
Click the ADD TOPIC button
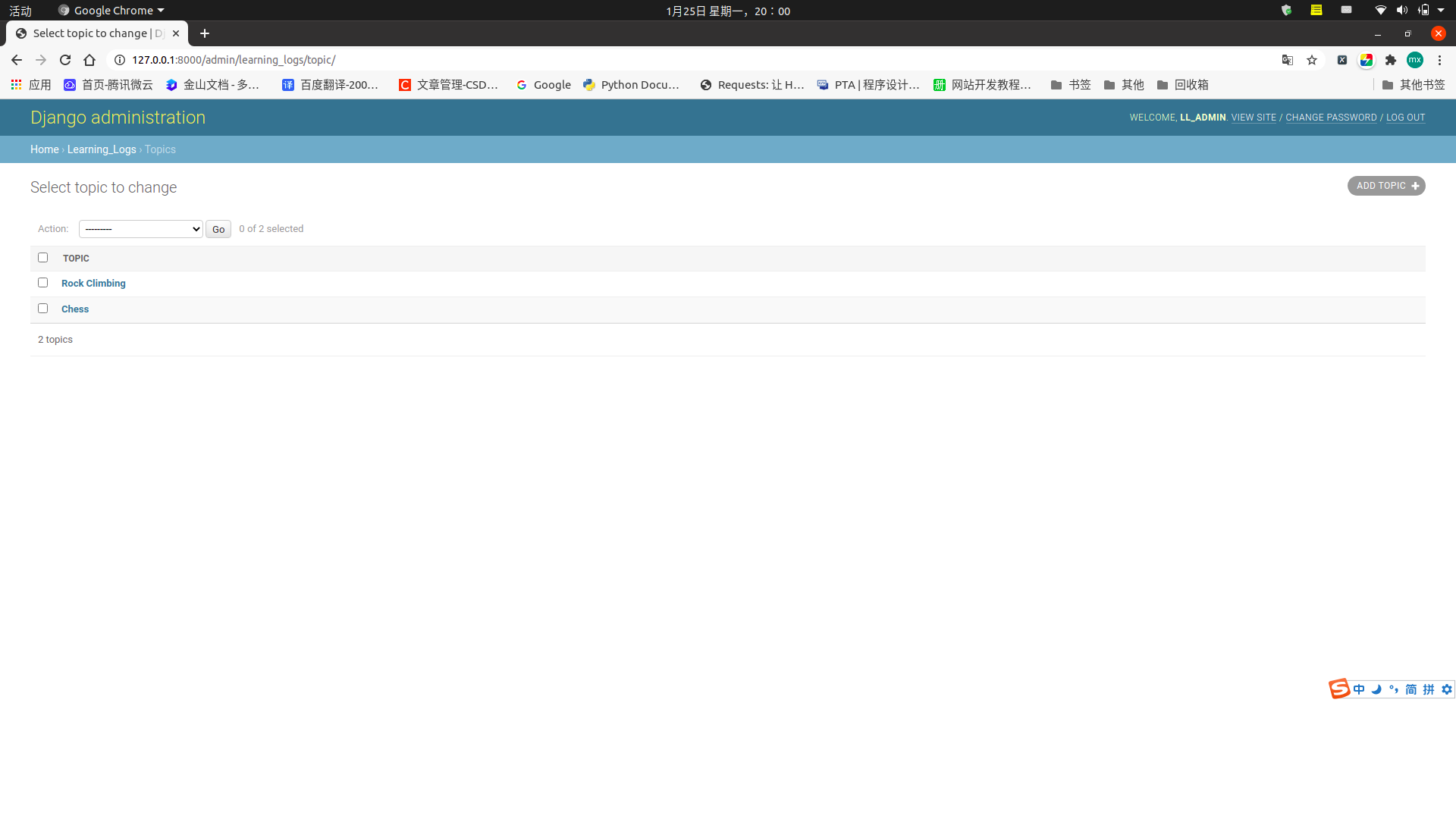pyautogui.click(x=1385, y=186)
